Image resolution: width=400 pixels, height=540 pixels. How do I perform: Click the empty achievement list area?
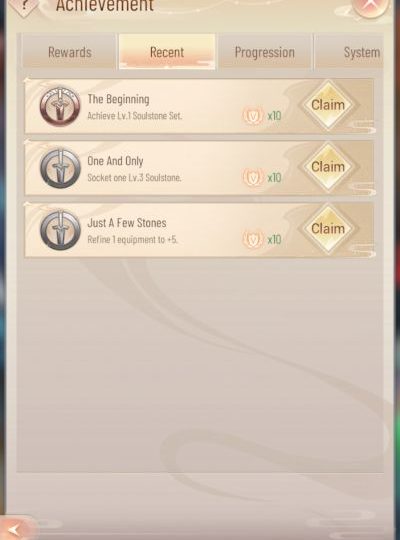coord(200,365)
